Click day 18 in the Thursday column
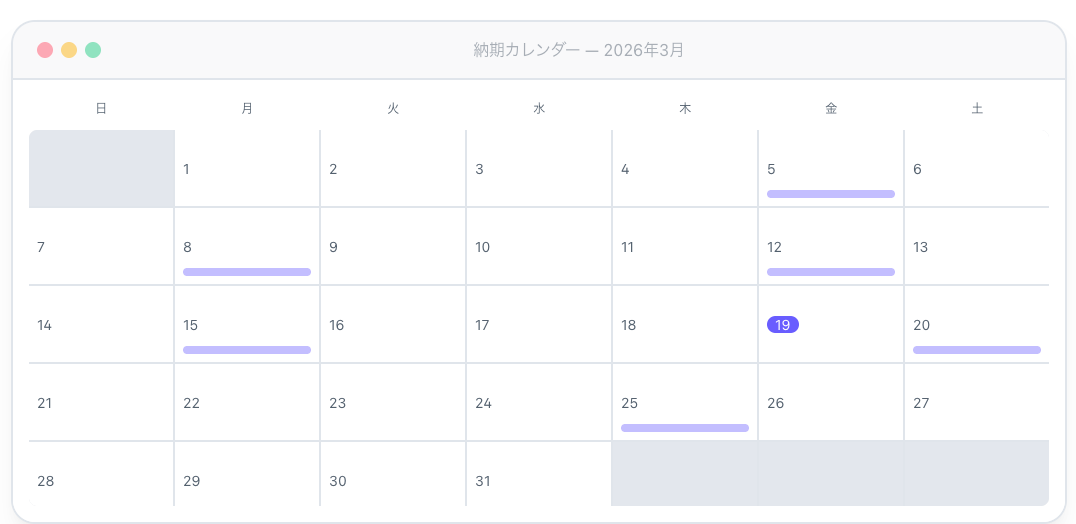 pyautogui.click(x=684, y=325)
